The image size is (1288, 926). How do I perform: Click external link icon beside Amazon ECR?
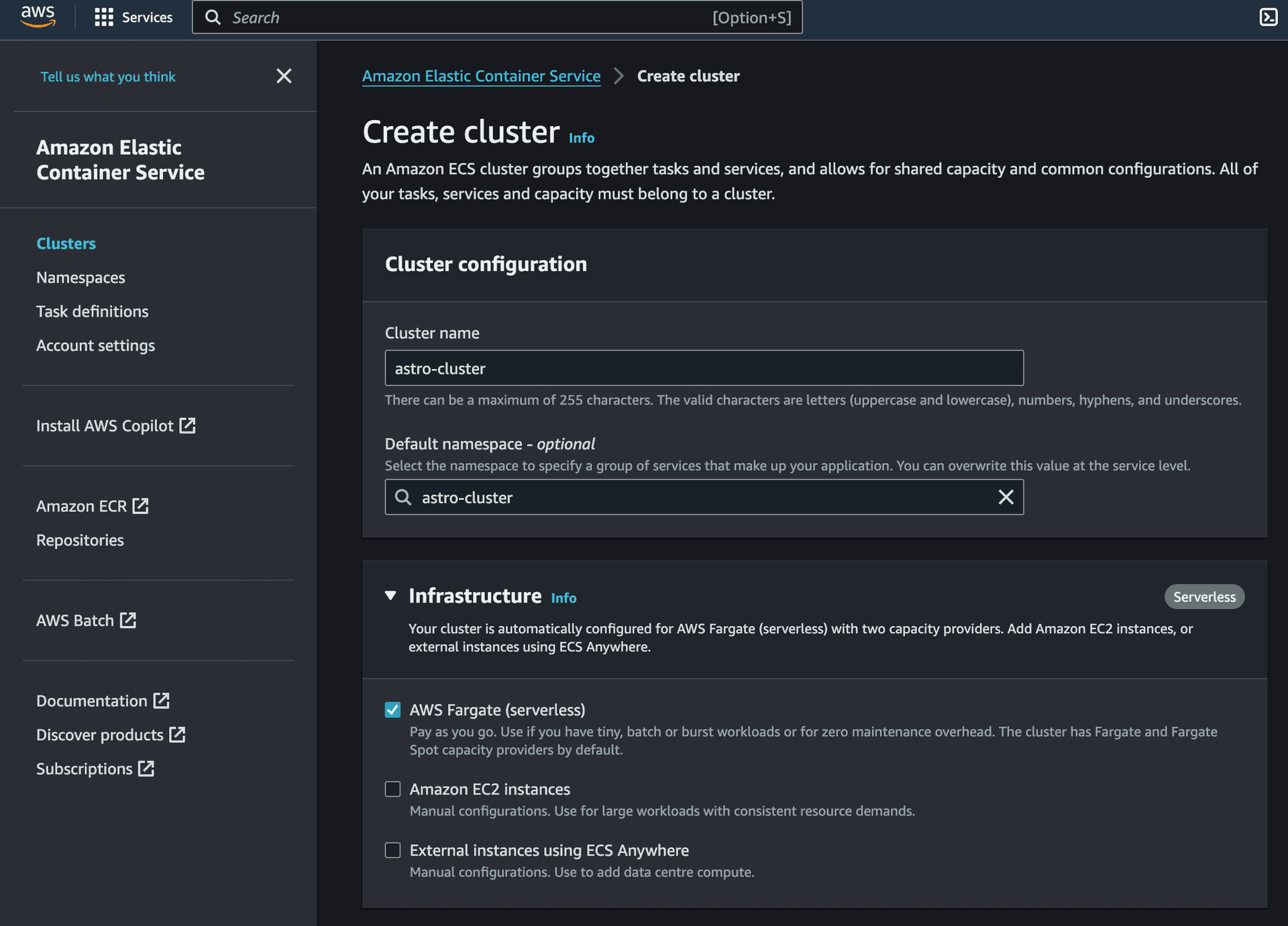pyautogui.click(x=140, y=506)
